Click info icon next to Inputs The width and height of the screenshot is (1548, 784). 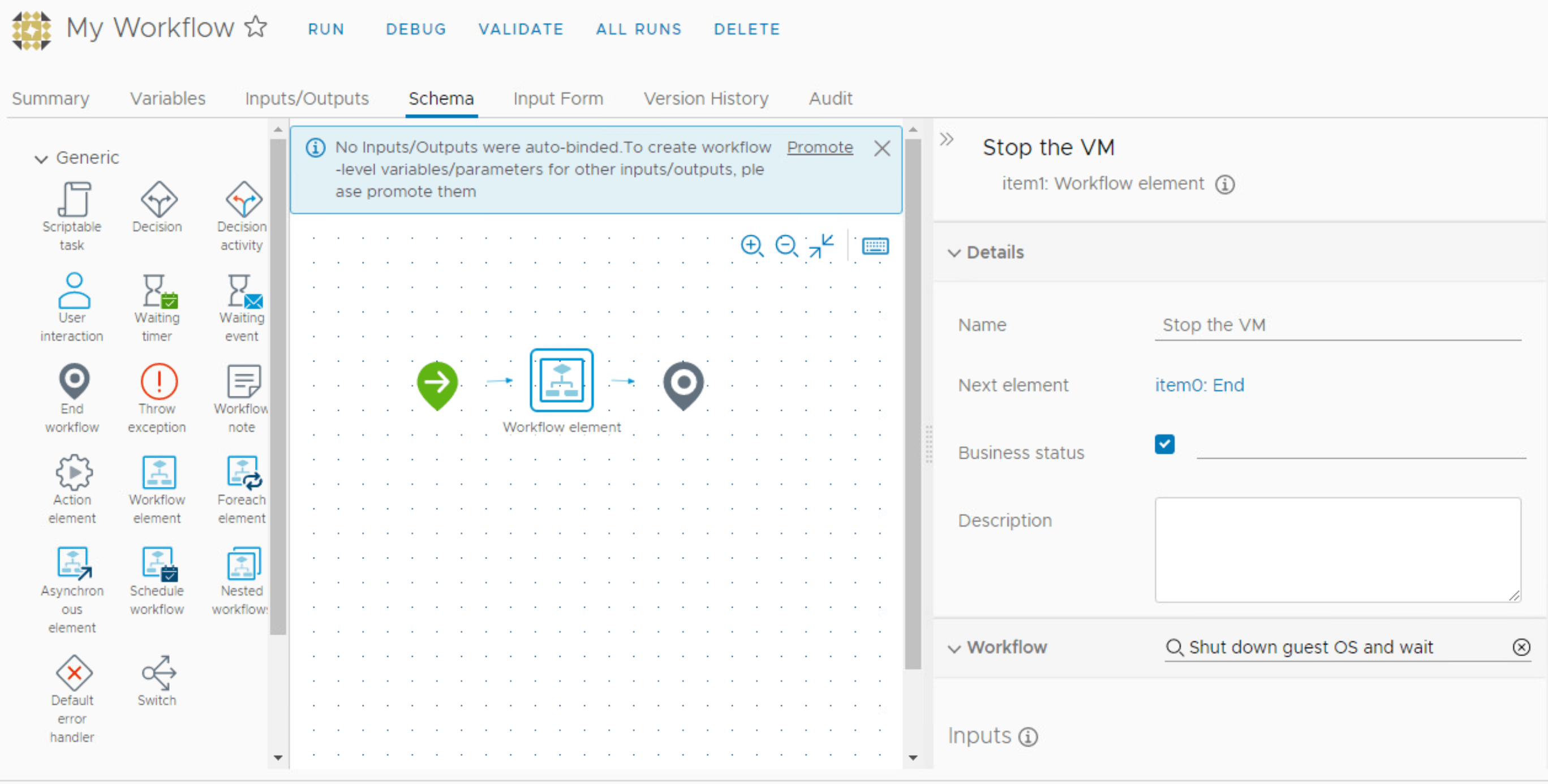(x=1028, y=736)
